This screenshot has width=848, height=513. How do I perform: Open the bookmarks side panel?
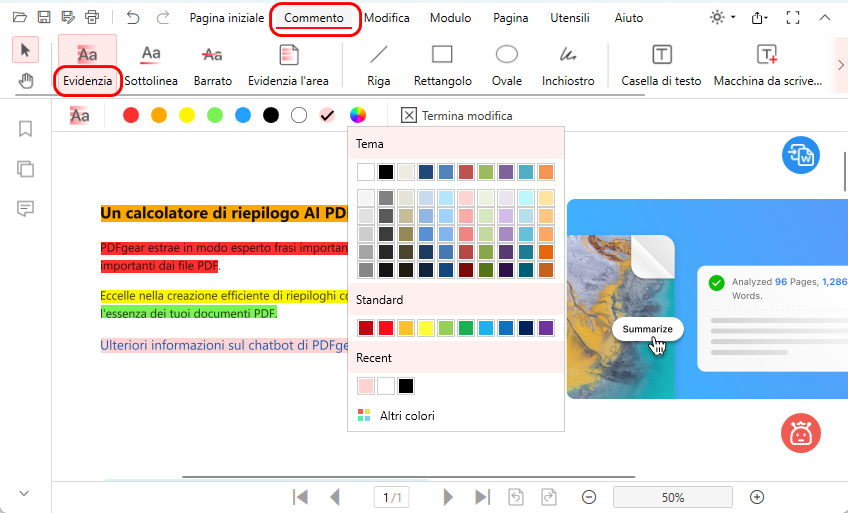click(25, 129)
